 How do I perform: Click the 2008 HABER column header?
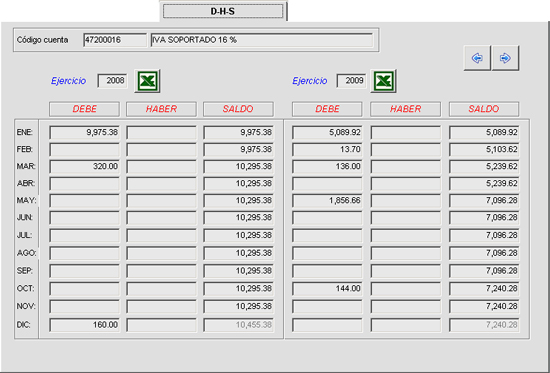coord(161,109)
